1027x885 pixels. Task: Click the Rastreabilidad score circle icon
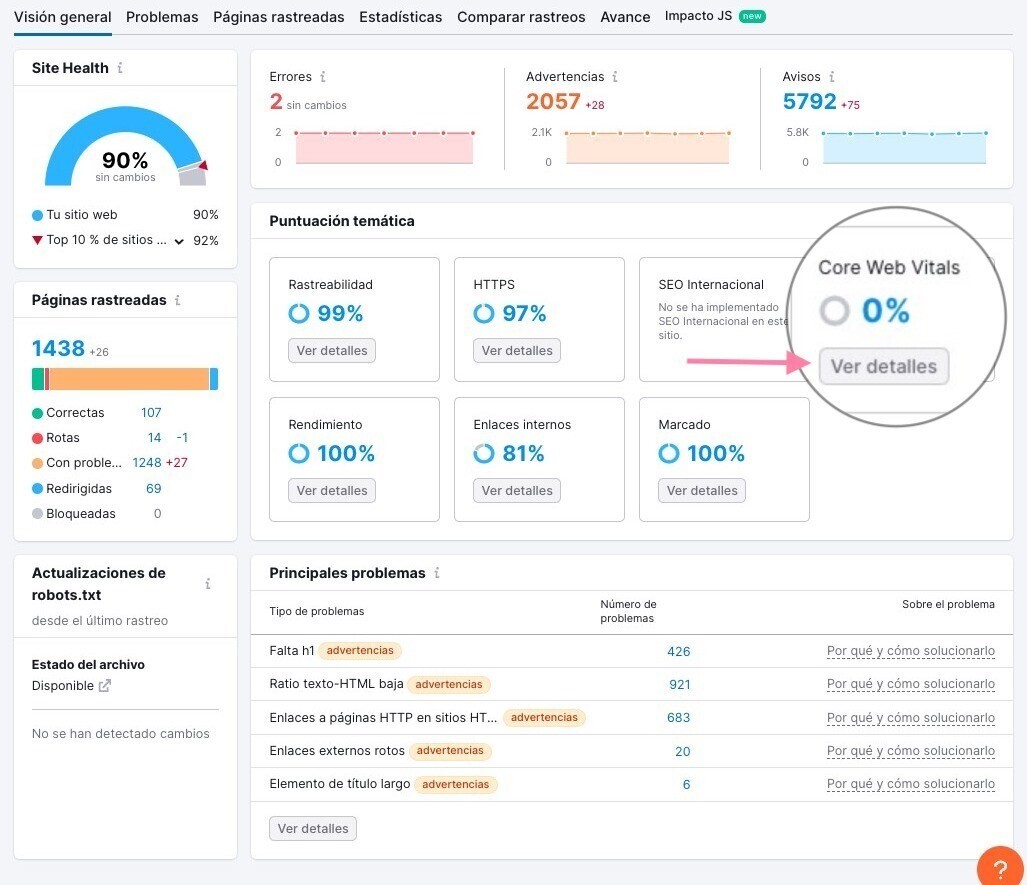[298, 313]
